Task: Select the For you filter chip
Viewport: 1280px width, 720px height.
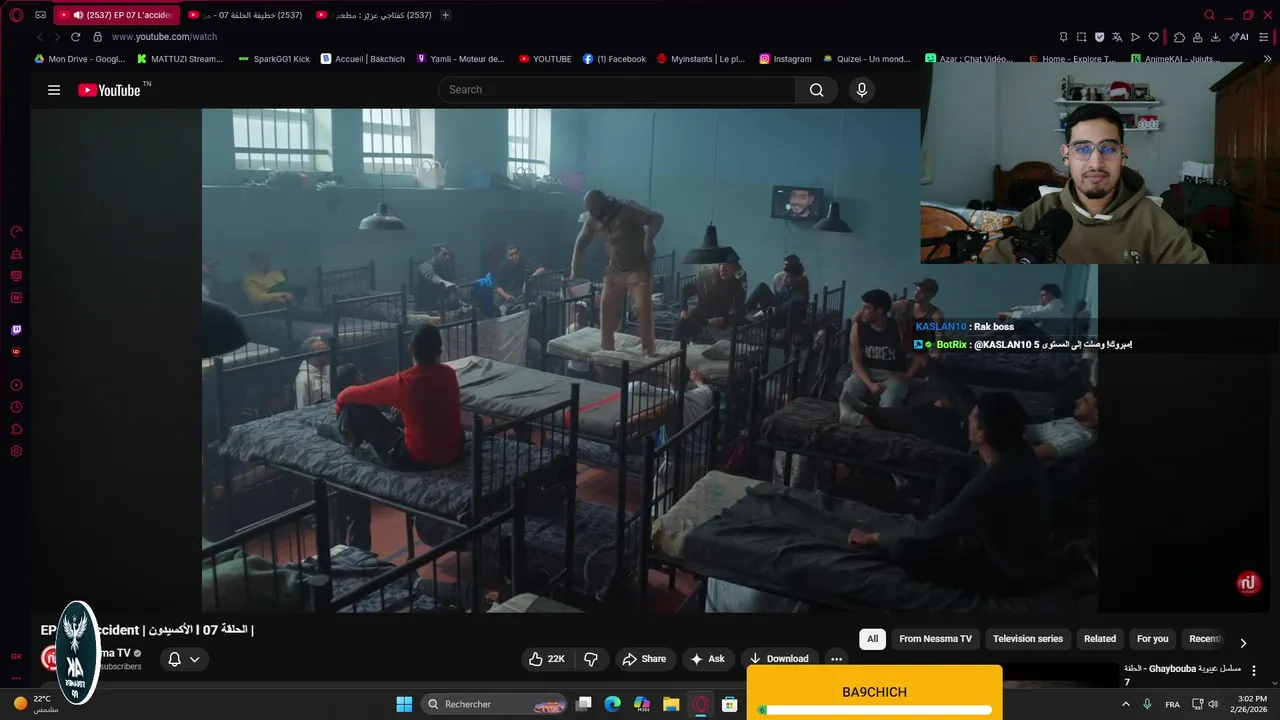Action: [1153, 639]
